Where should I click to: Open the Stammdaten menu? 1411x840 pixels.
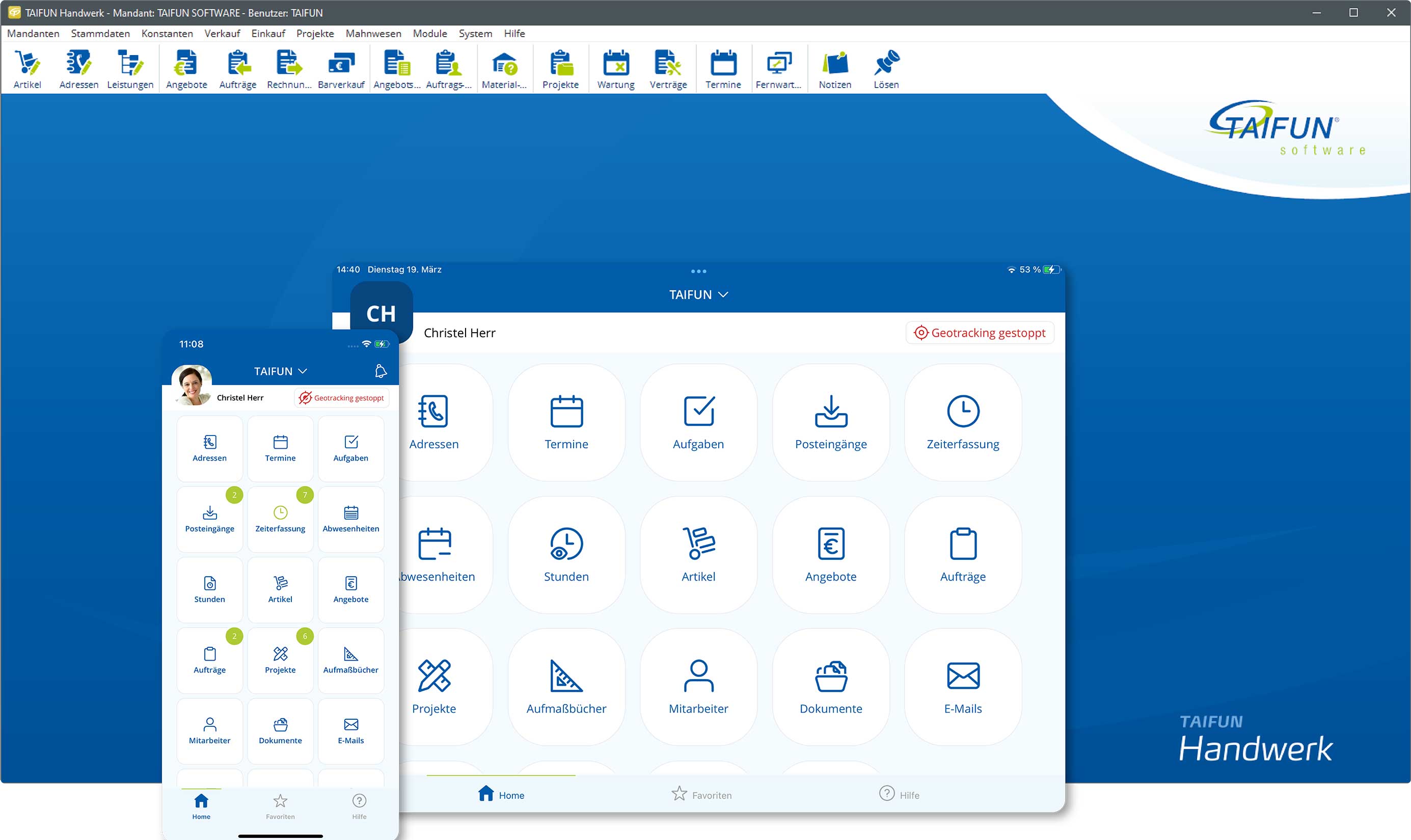point(100,34)
